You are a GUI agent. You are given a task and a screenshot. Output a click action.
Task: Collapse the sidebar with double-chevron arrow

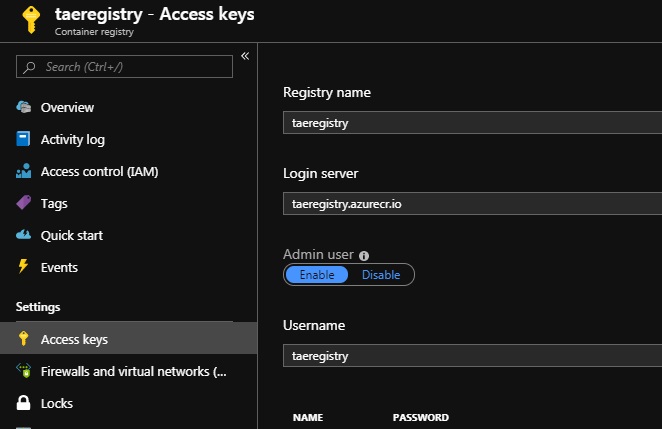pyautogui.click(x=245, y=56)
